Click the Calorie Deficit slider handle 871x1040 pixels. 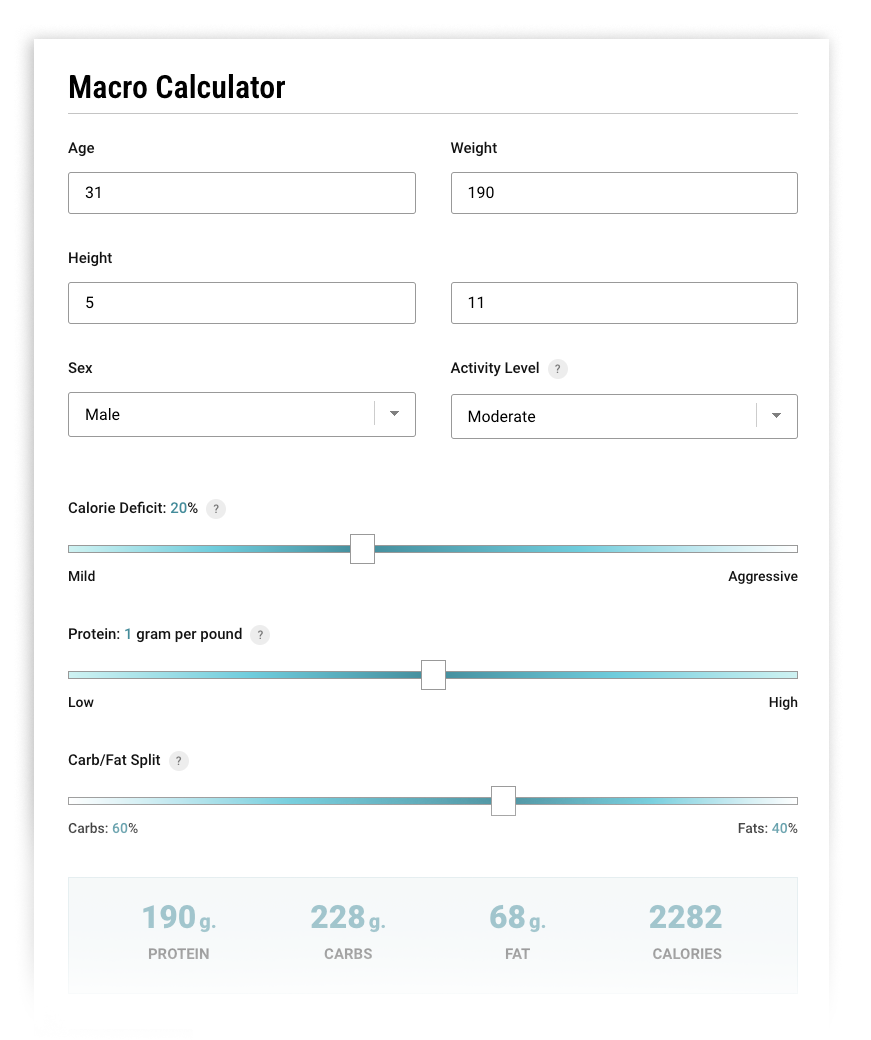(362, 549)
